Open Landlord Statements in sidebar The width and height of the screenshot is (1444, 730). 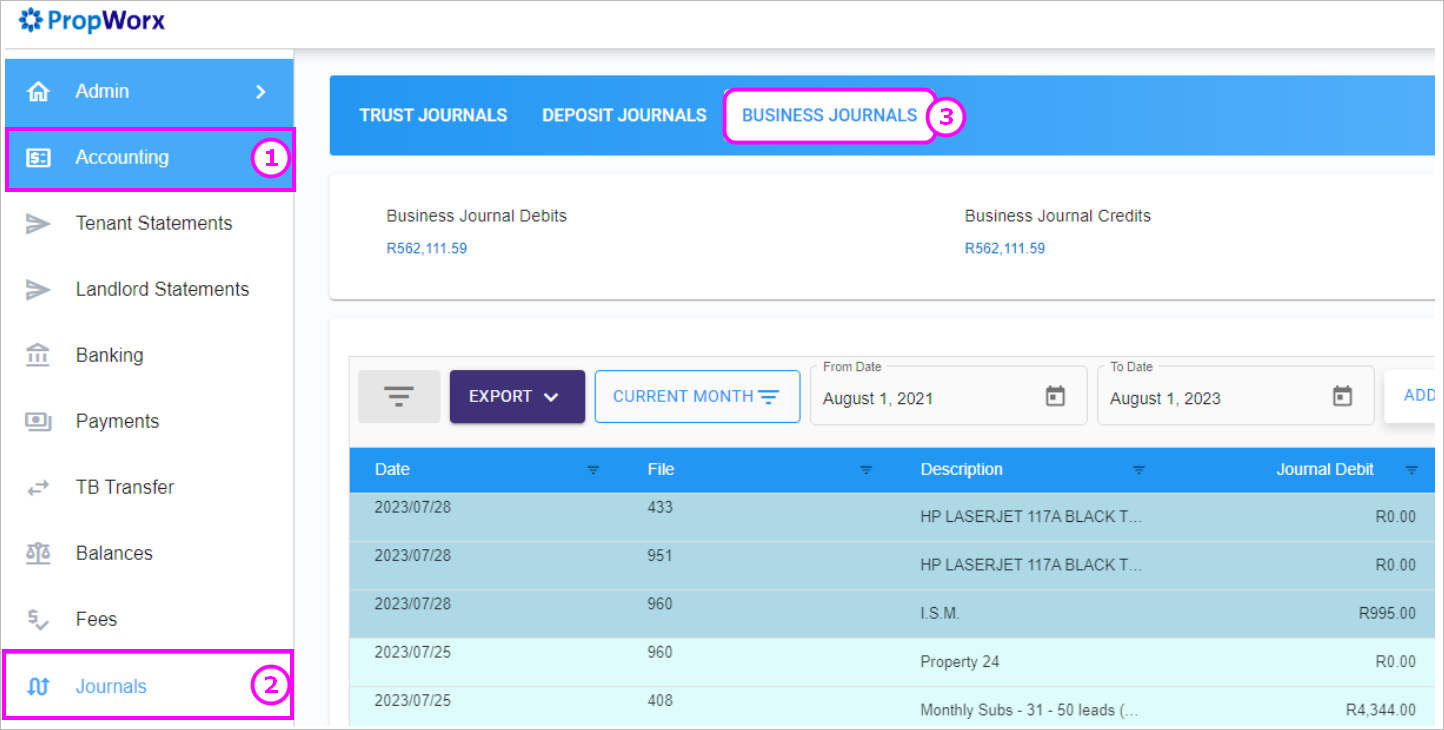(162, 290)
